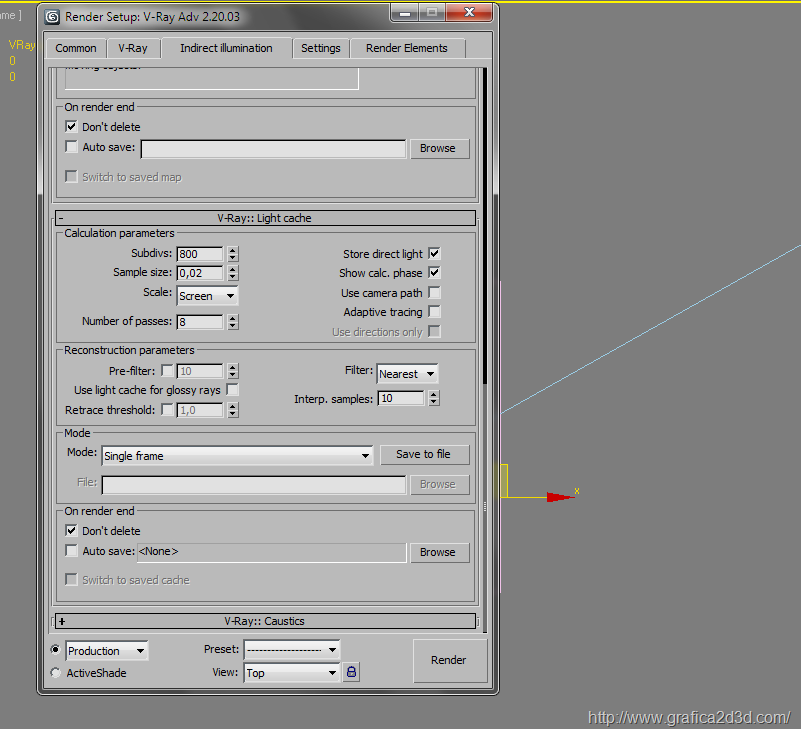Click the red X axis gizmo arrow in viewport
The width and height of the screenshot is (801, 729).
(x=561, y=497)
